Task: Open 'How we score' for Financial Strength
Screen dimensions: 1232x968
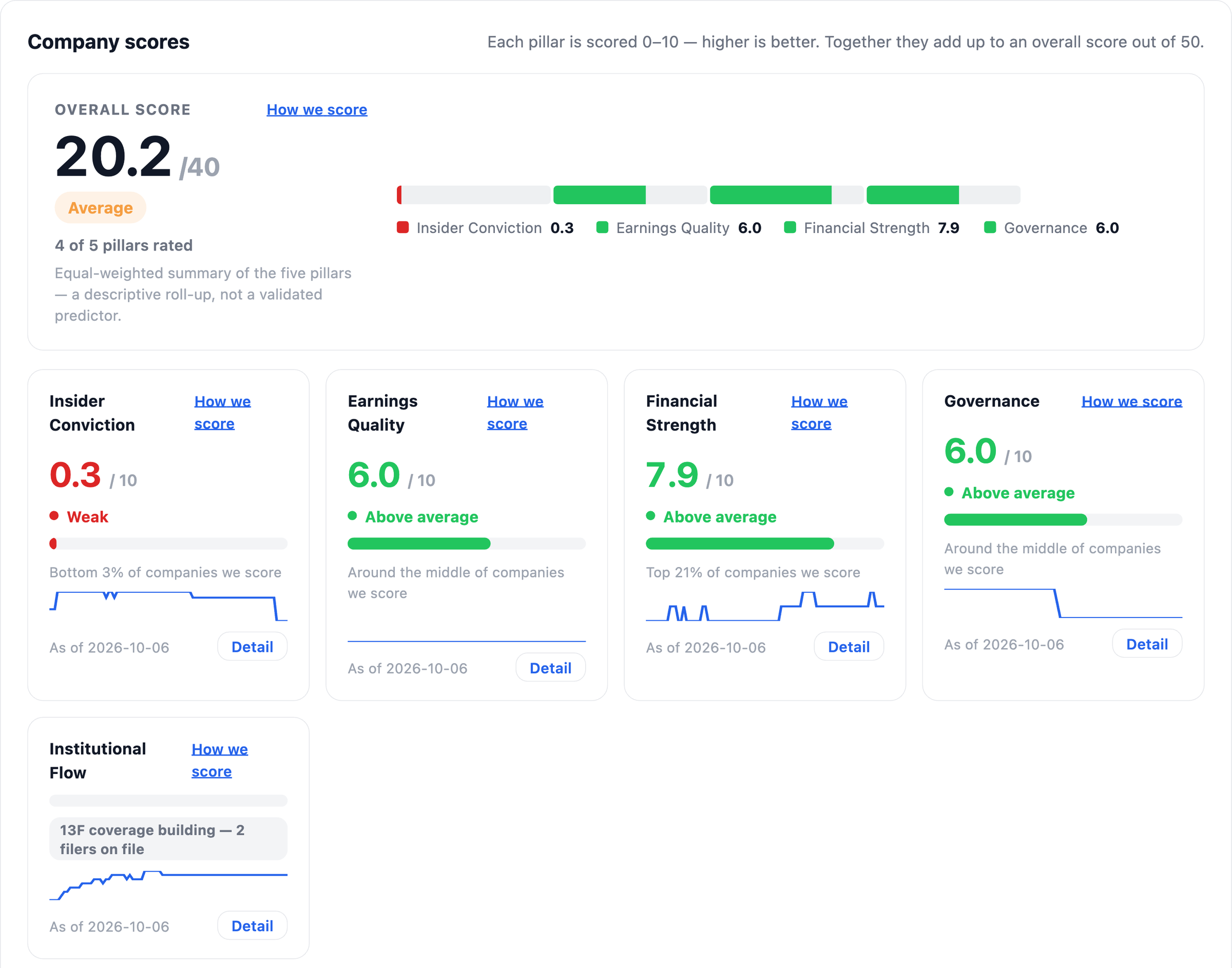Action: coord(819,413)
